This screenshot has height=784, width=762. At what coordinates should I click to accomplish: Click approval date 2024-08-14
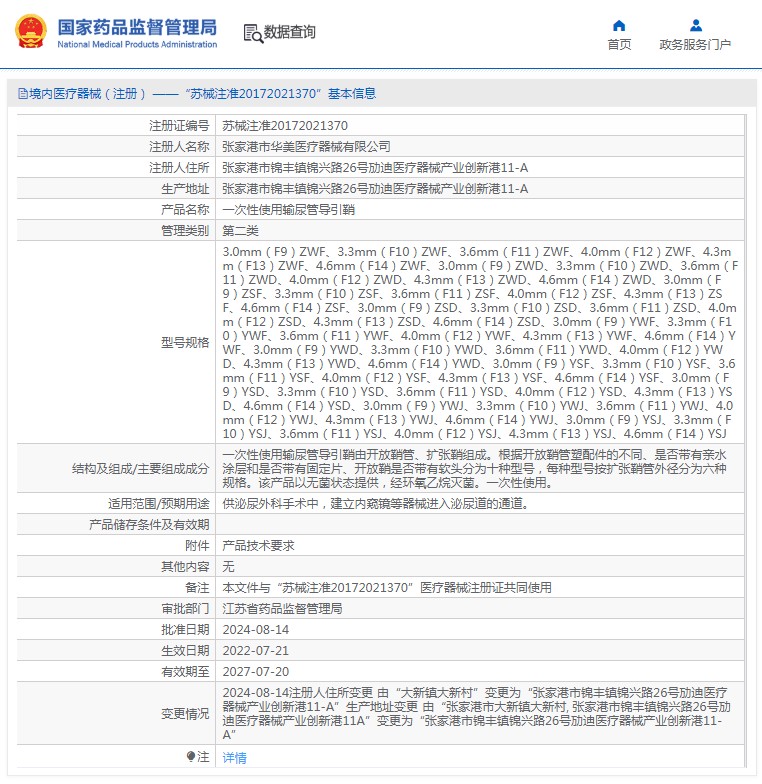click(x=256, y=630)
